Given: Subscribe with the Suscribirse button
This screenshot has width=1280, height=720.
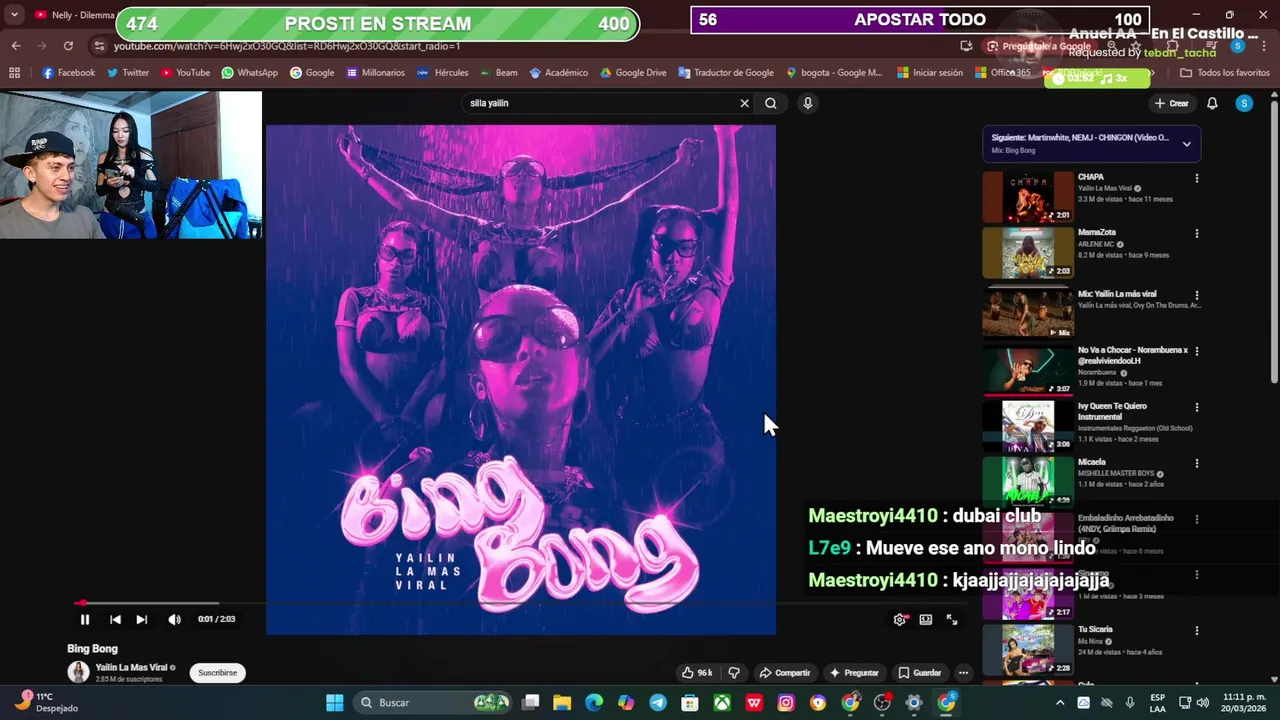Looking at the screenshot, I should (x=218, y=673).
